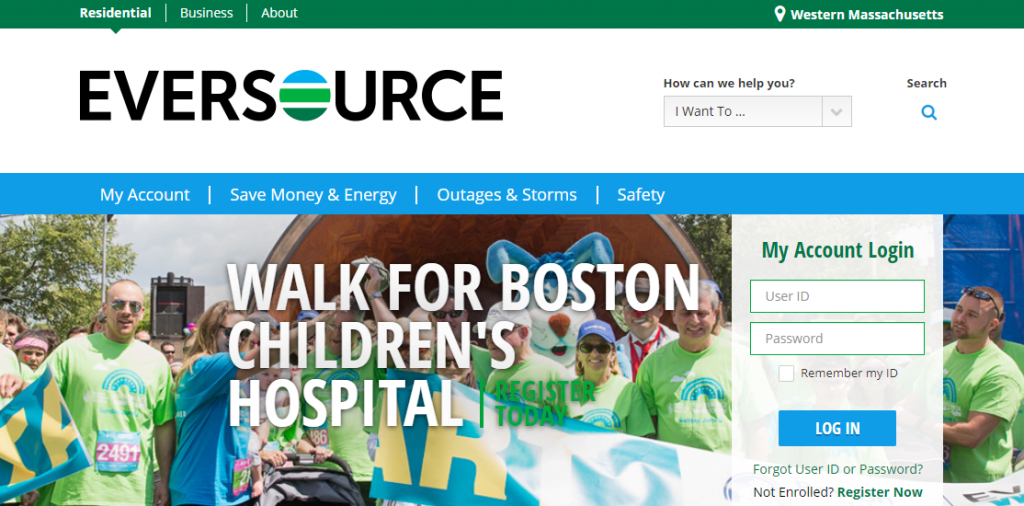Open the My Account menu

click(x=145, y=195)
